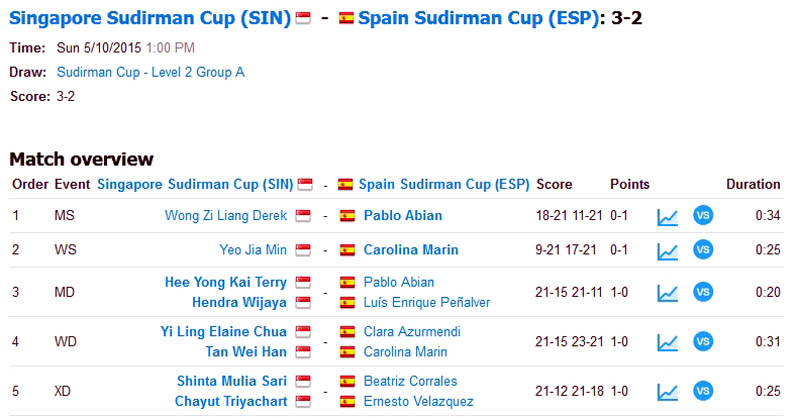The width and height of the screenshot is (800, 418).
Task: Open the Spain Sudirman Cup (ESP) title link
Action: tap(479, 18)
